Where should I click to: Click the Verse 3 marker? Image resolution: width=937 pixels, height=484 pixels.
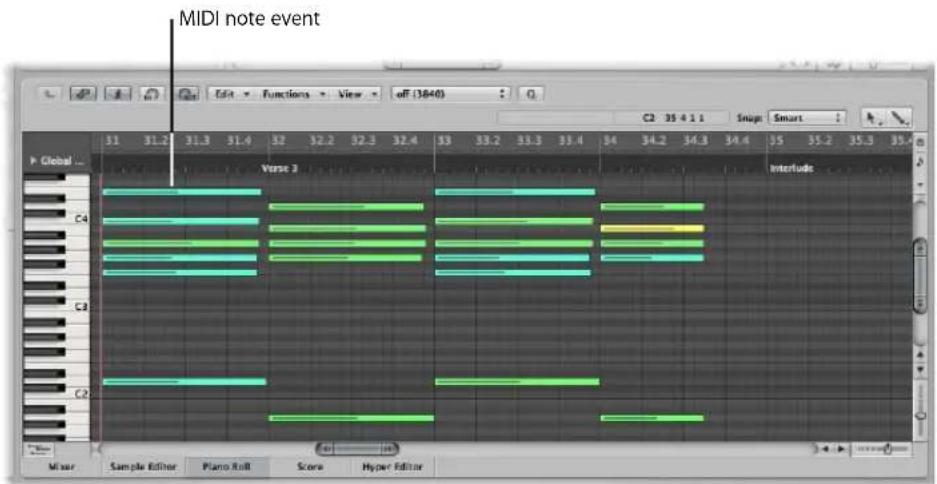[280, 169]
